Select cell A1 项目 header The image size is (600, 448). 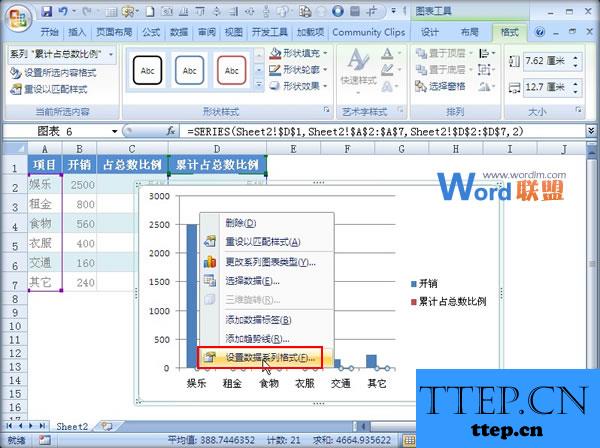pyautogui.click(x=45, y=165)
